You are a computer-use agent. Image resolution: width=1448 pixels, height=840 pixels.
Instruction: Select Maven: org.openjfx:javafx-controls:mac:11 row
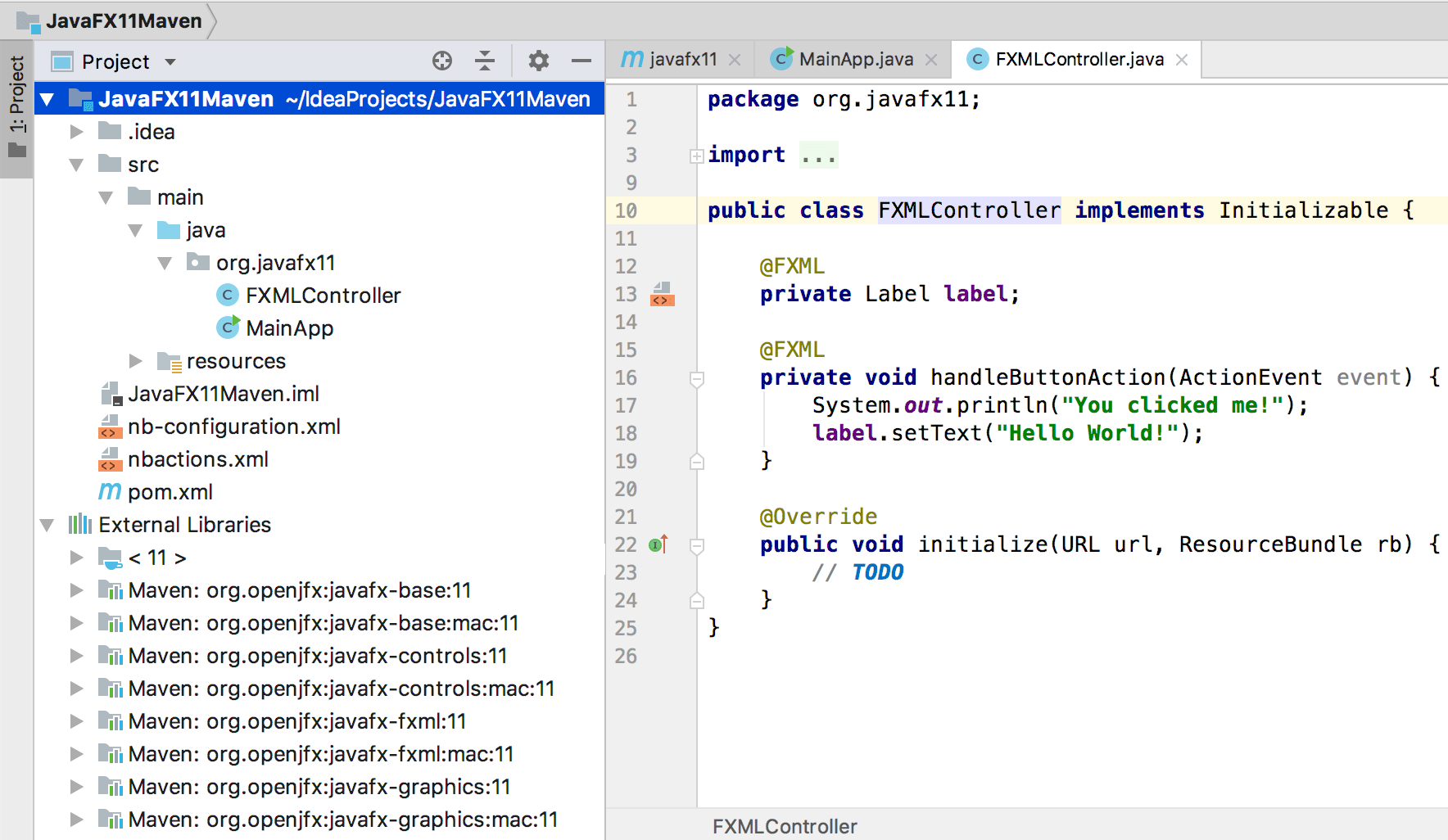click(319, 689)
